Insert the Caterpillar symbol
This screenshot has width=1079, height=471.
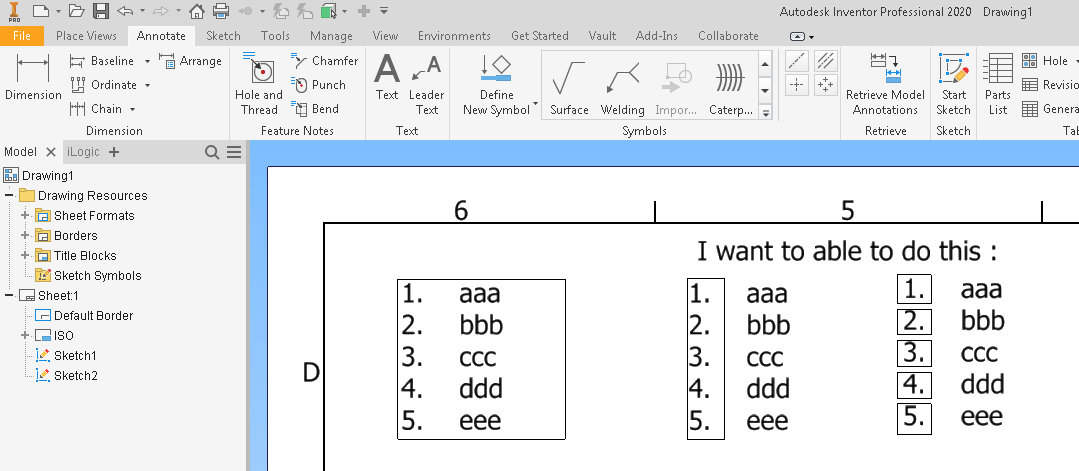(731, 87)
